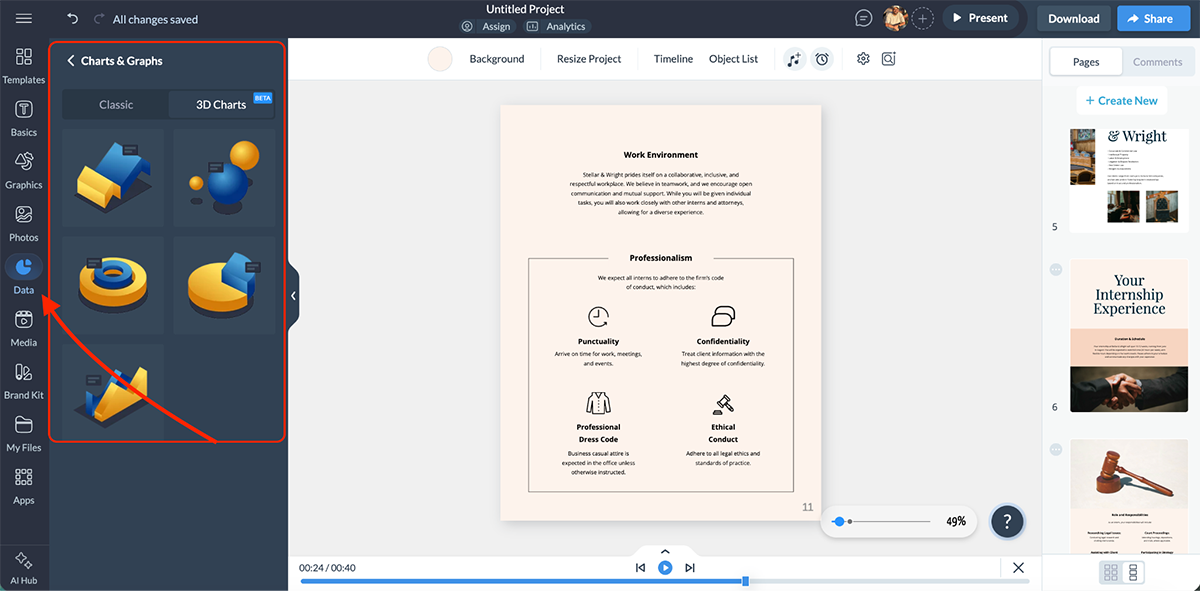Select the 3D pie chart thumbnail

(x=222, y=285)
